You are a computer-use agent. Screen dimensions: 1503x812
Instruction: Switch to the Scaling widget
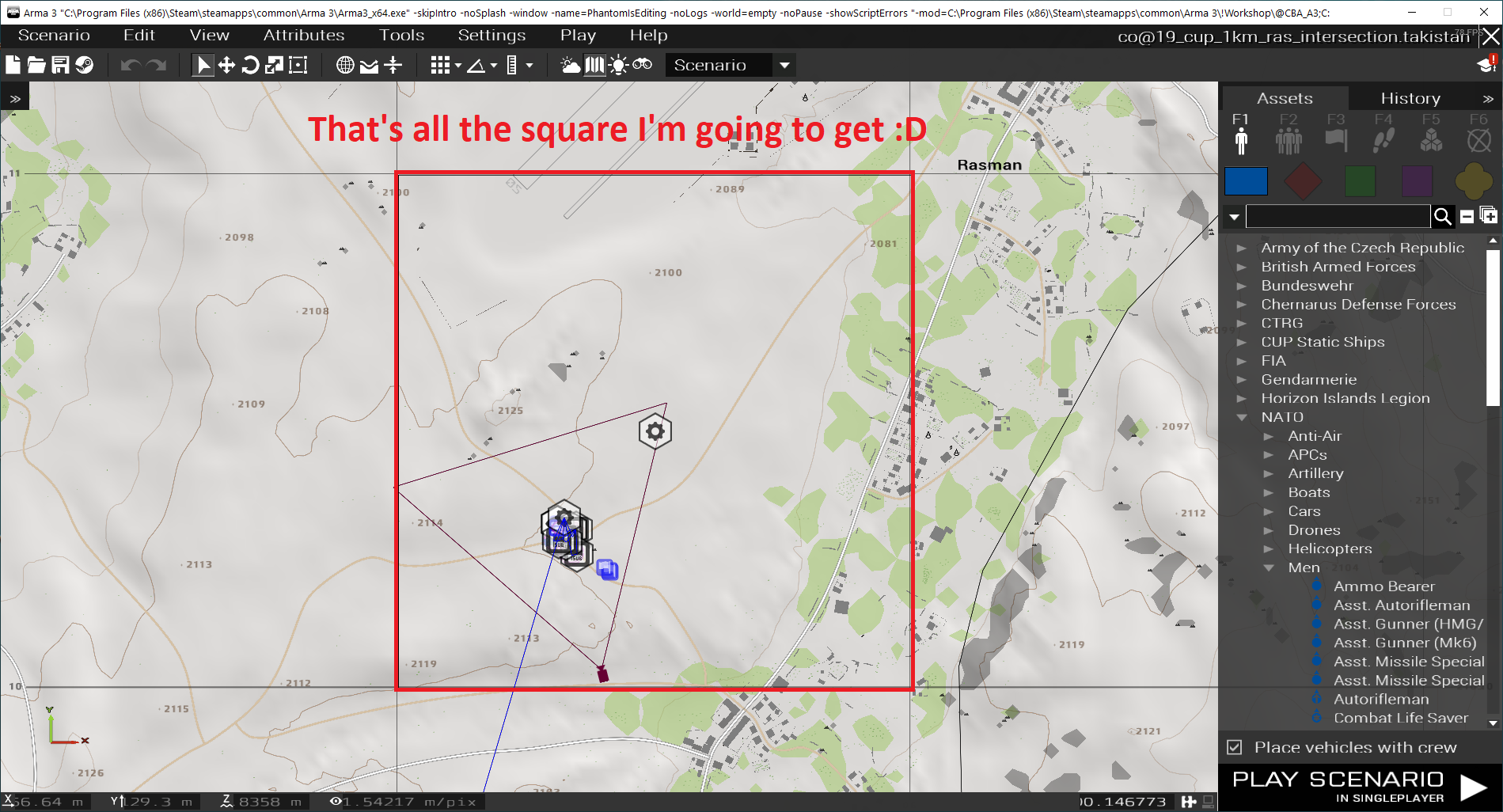point(274,65)
